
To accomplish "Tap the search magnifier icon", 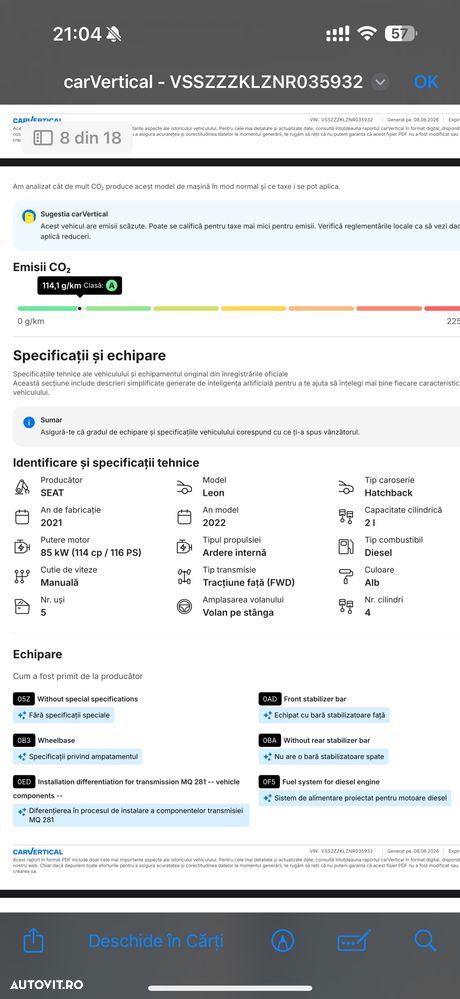I will [x=424, y=940].
